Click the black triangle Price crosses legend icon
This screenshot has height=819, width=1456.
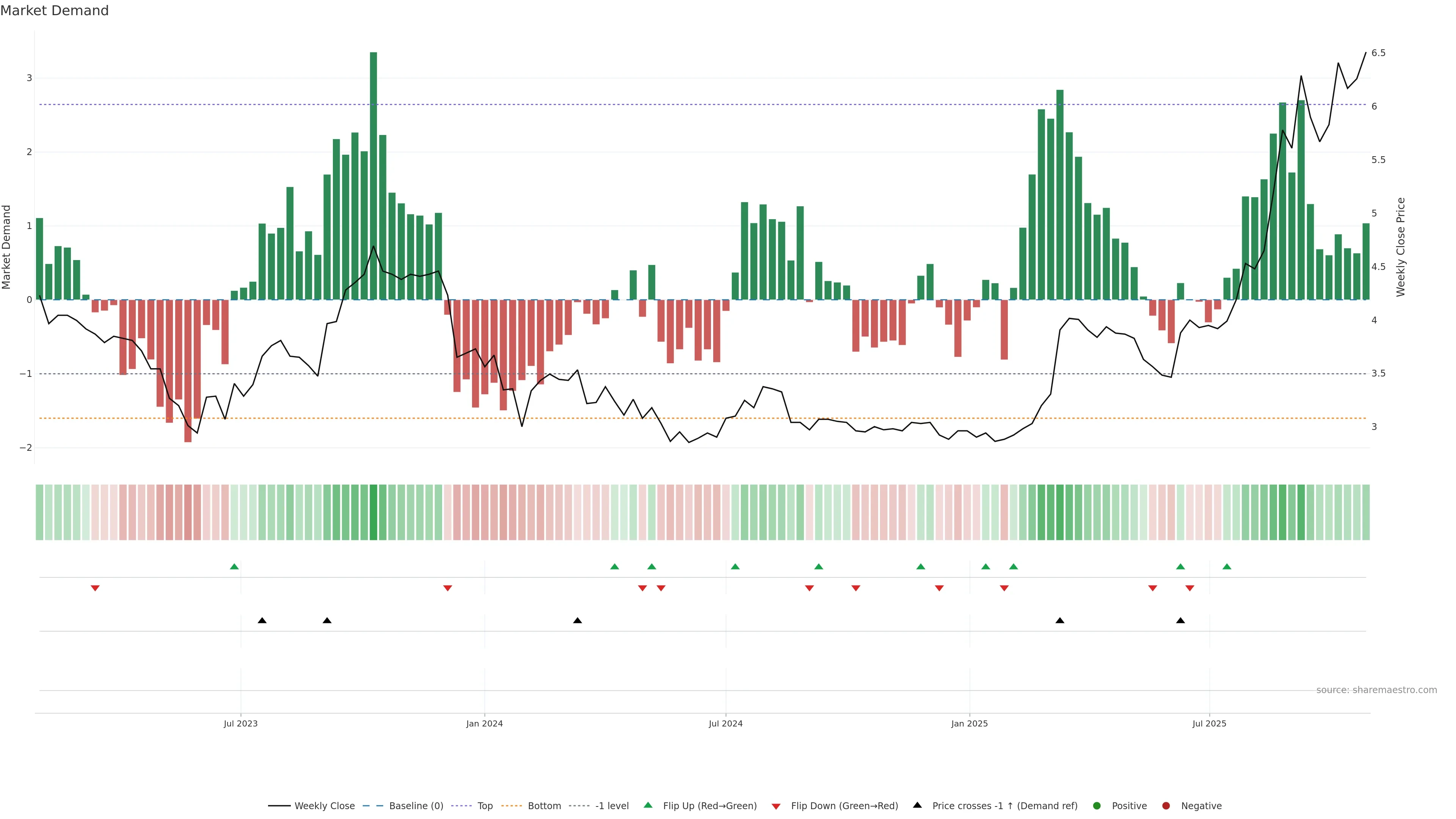pyautogui.click(x=917, y=805)
